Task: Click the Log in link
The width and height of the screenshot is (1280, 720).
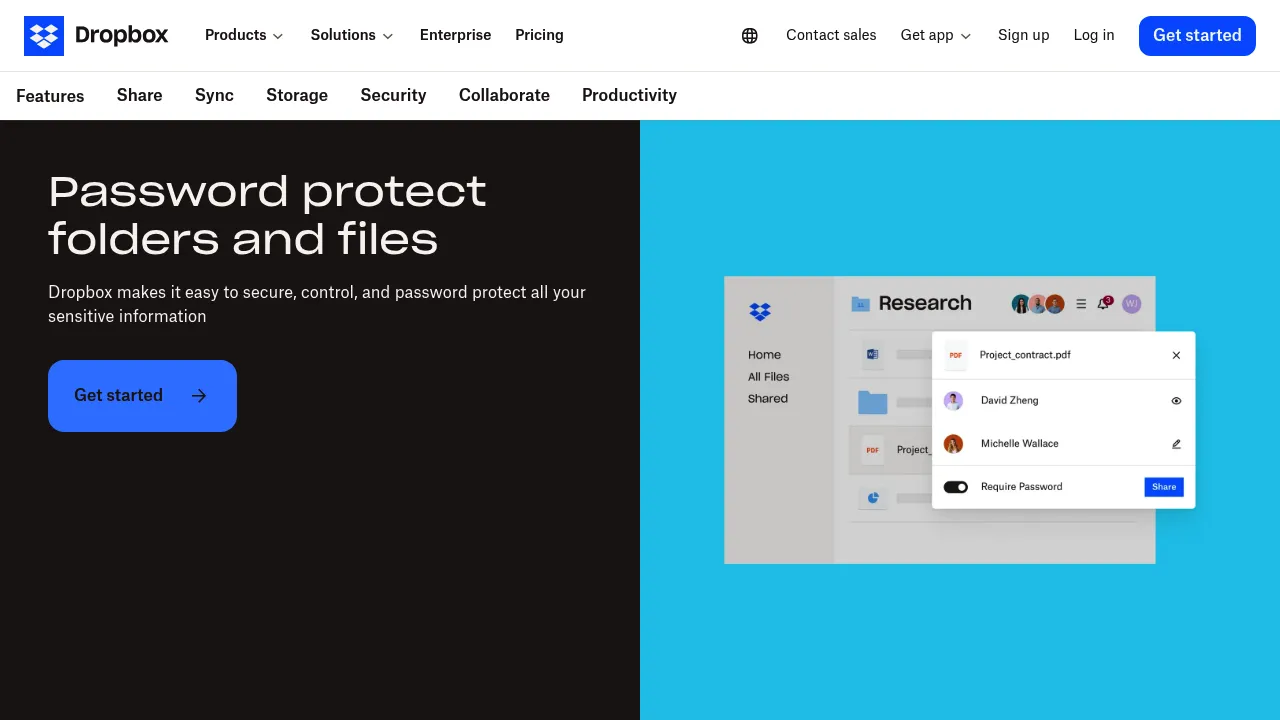Action: pyautogui.click(x=1094, y=35)
